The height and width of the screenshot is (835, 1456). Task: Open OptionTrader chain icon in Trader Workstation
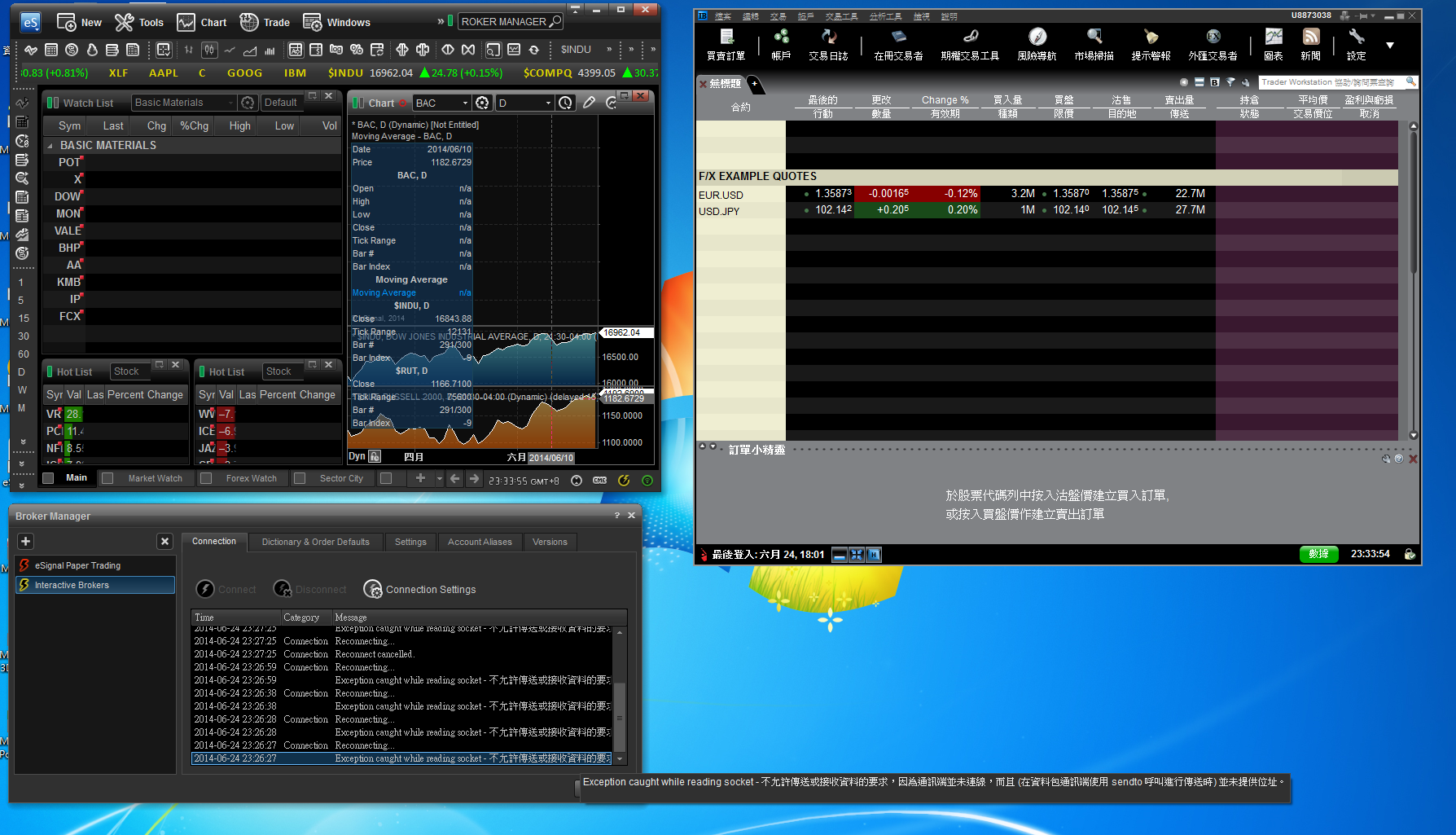click(x=970, y=44)
